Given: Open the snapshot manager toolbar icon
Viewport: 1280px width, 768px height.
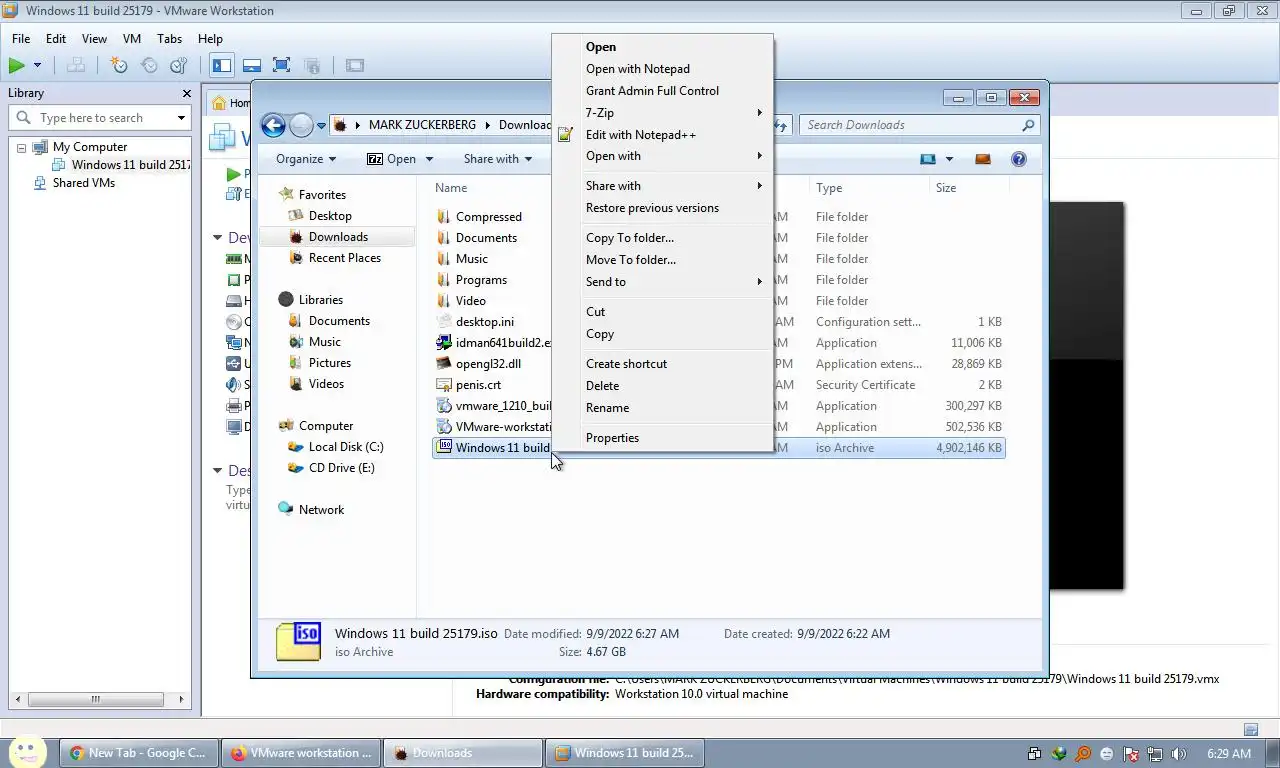Looking at the screenshot, I should coord(179,66).
